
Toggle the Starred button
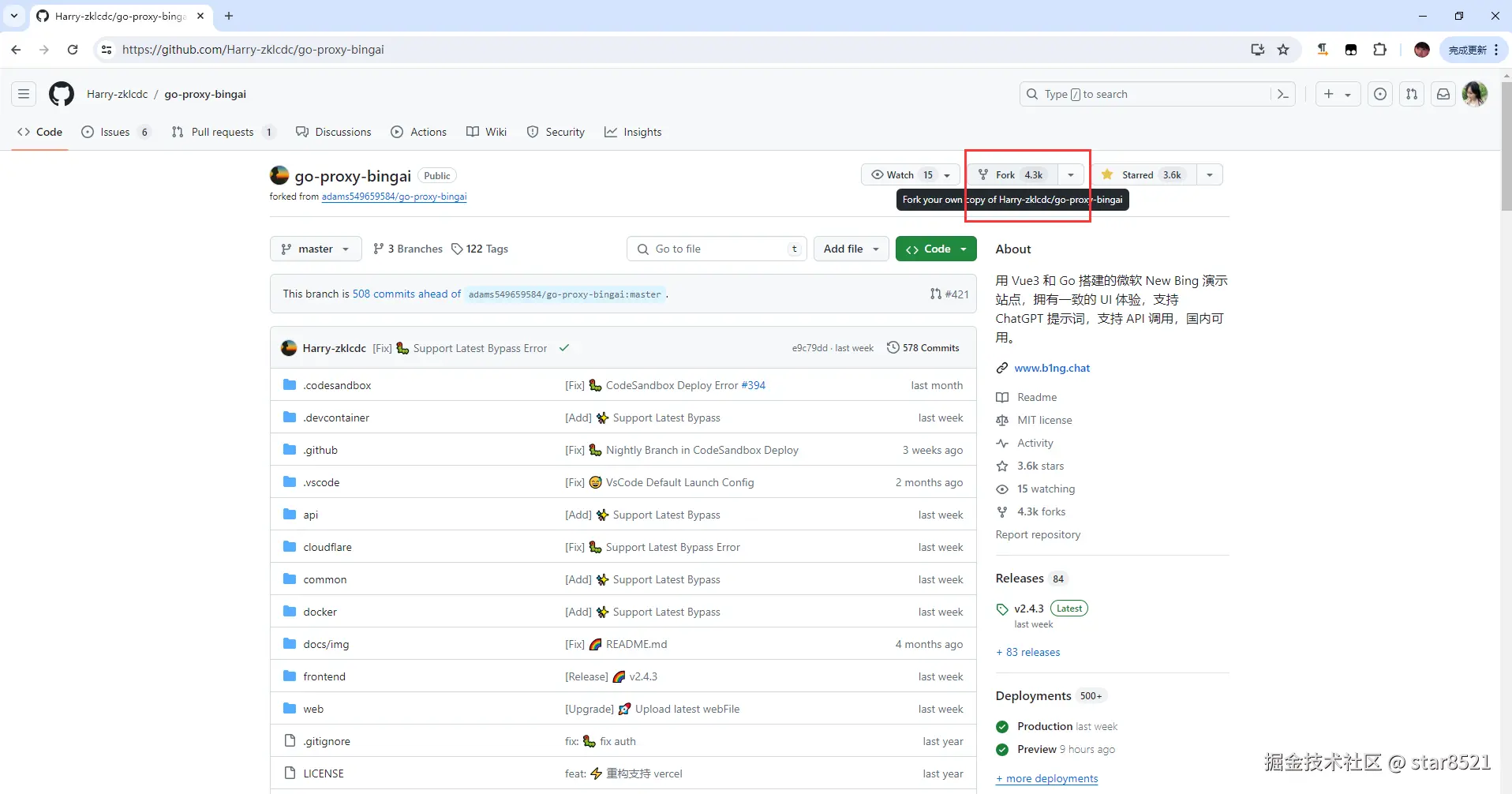tap(1143, 174)
